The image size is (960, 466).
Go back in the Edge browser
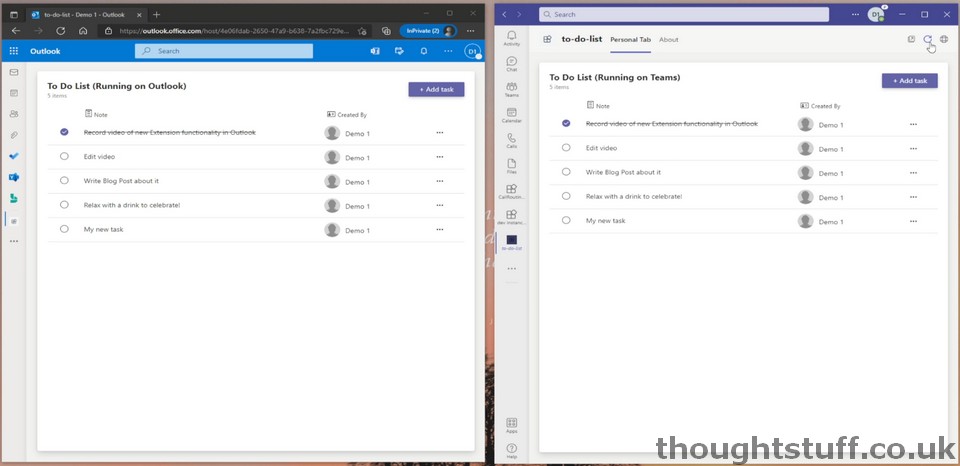(15, 31)
